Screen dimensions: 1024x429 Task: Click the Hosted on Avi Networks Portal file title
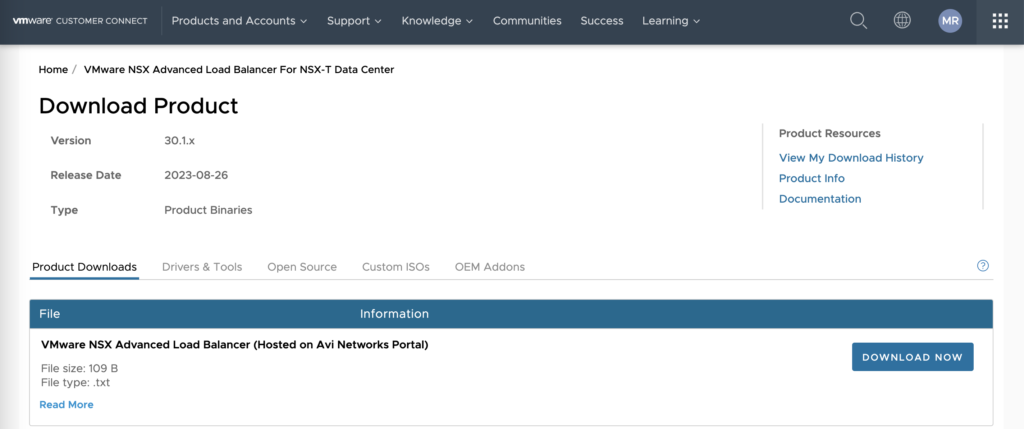[234, 345]
